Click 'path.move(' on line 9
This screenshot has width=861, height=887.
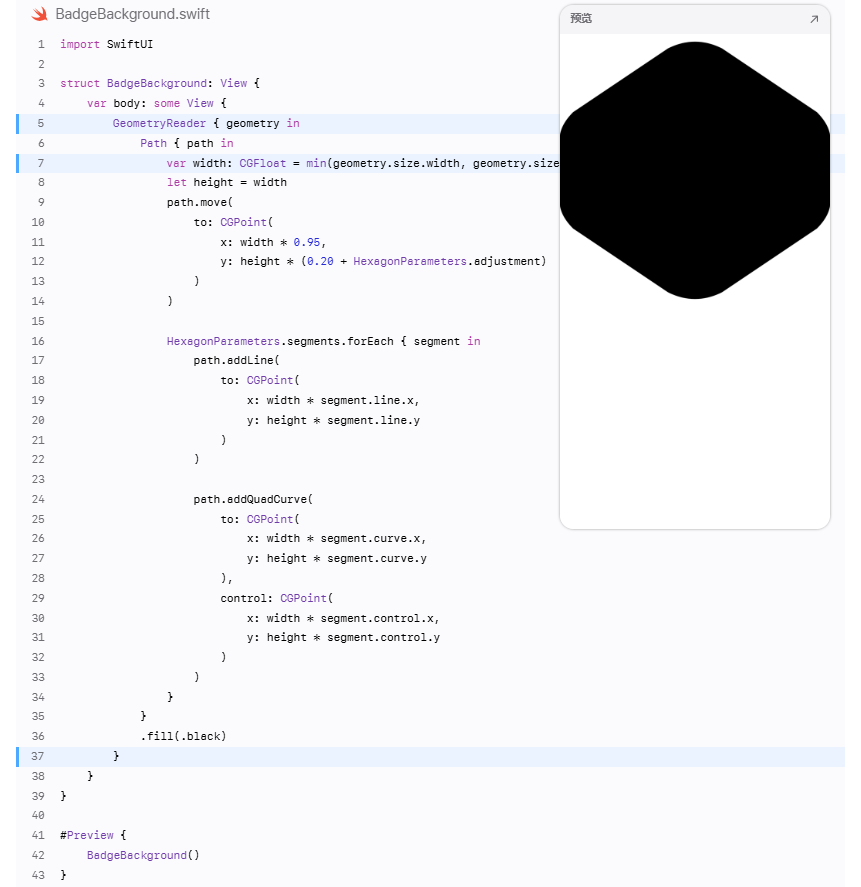[x=200, y=202]
